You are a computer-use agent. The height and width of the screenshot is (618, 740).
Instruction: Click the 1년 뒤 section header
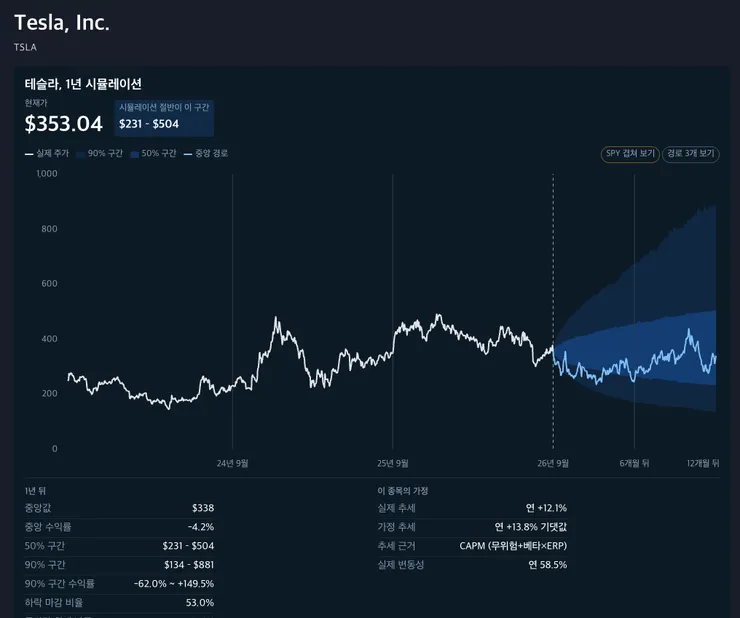35,491
